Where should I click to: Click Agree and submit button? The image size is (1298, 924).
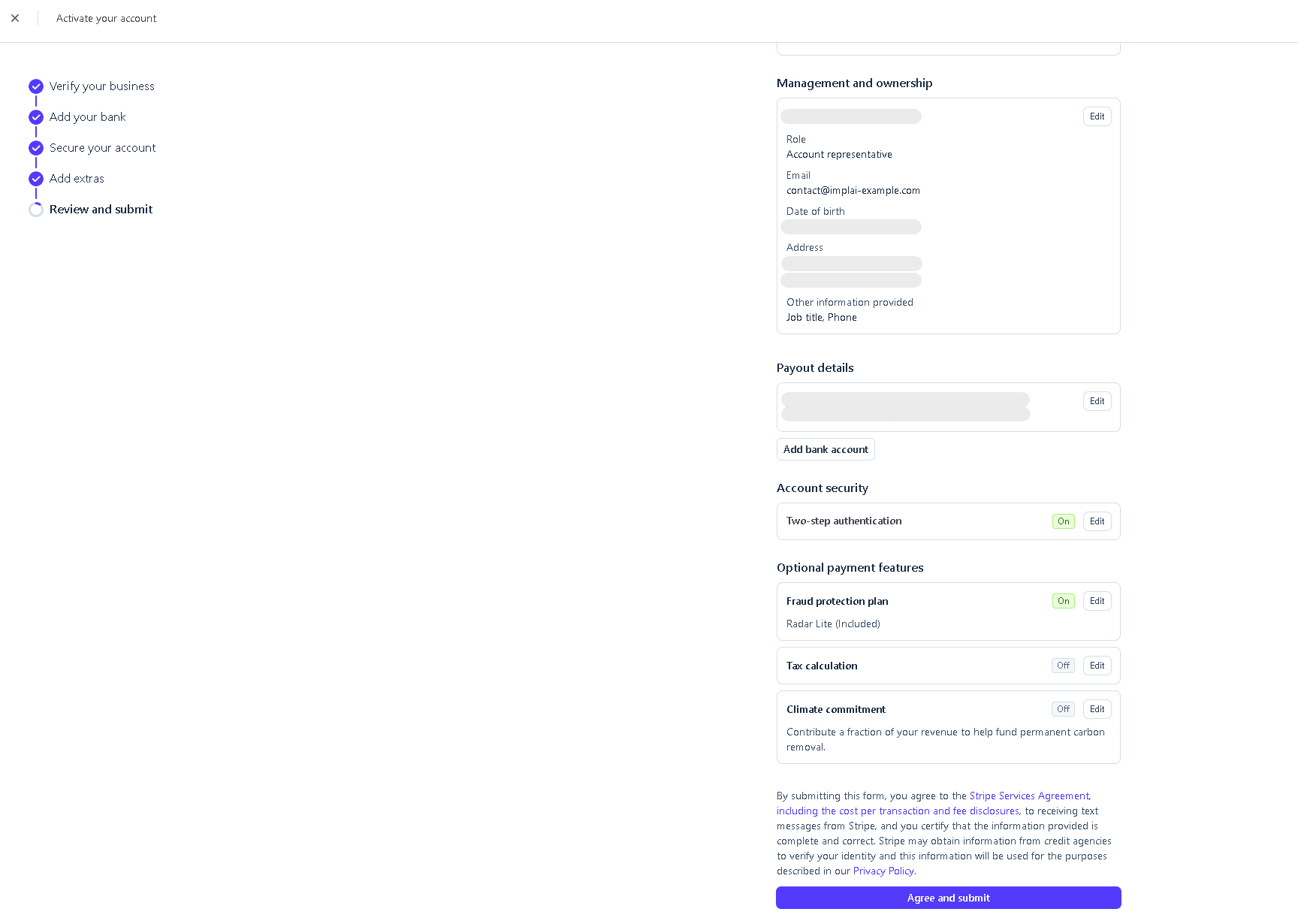(x=949, y=898)
